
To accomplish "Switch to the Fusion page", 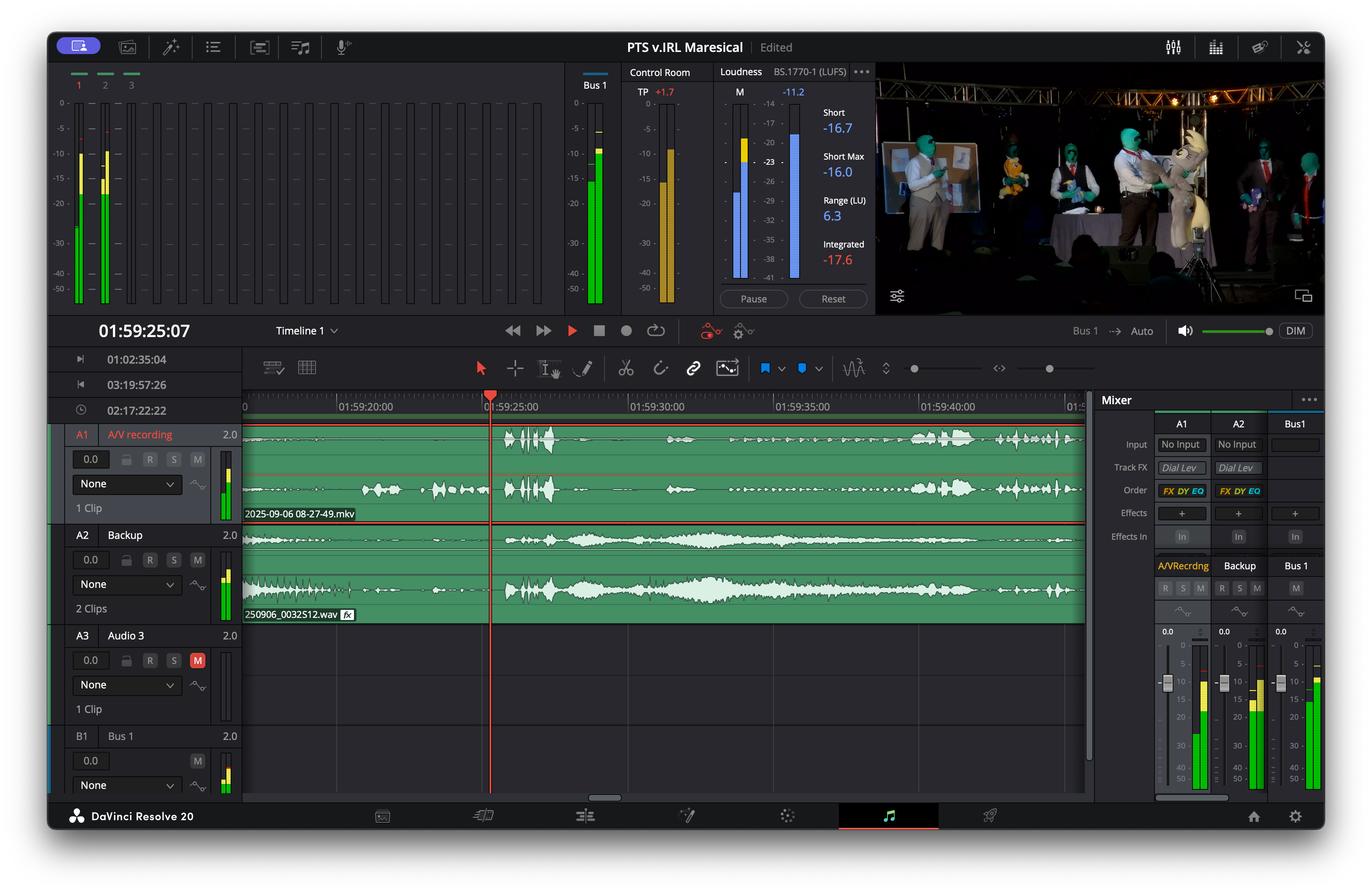I will click(686, 816).
